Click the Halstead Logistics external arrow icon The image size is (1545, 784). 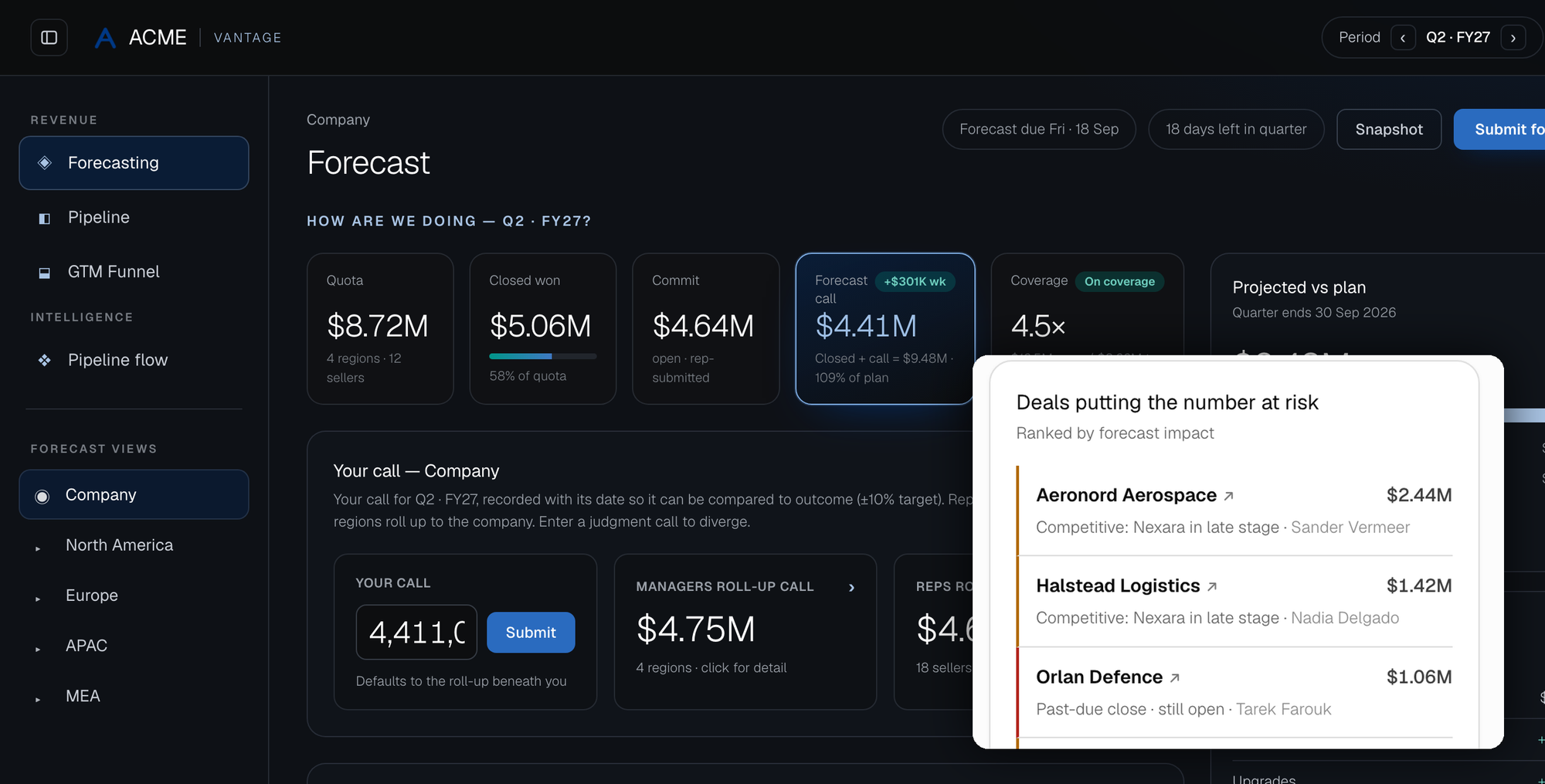(x=1212, y=587)
